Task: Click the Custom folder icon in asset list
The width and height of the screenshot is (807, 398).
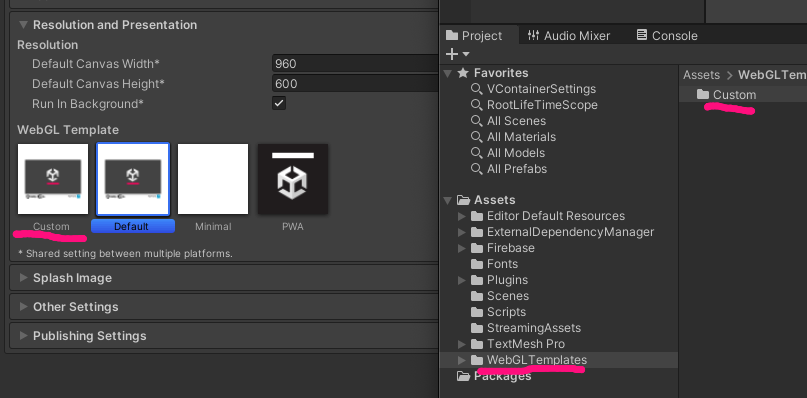Action: 703,94
